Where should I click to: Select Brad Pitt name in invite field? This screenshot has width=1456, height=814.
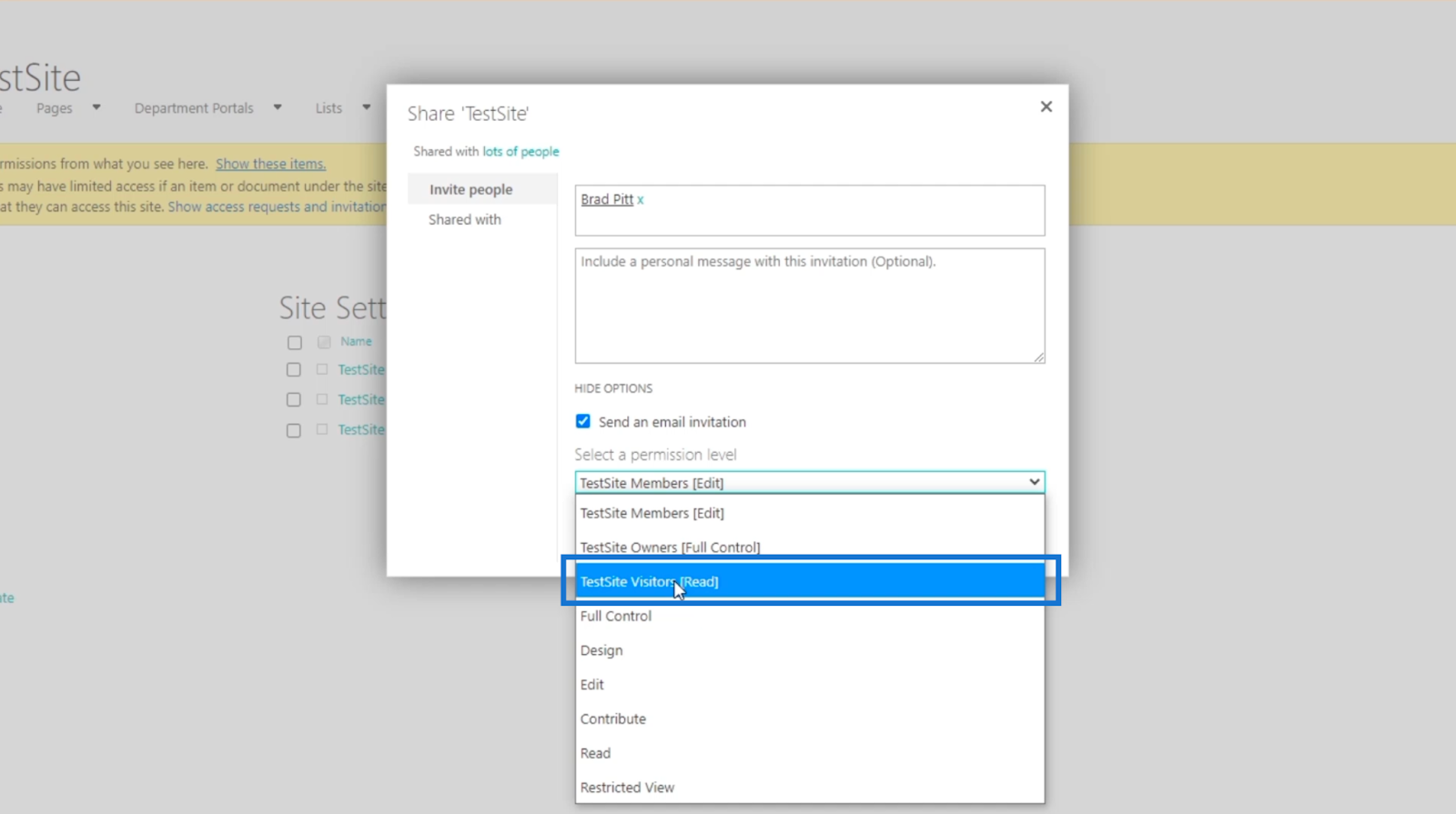click(x=607, y=199)
